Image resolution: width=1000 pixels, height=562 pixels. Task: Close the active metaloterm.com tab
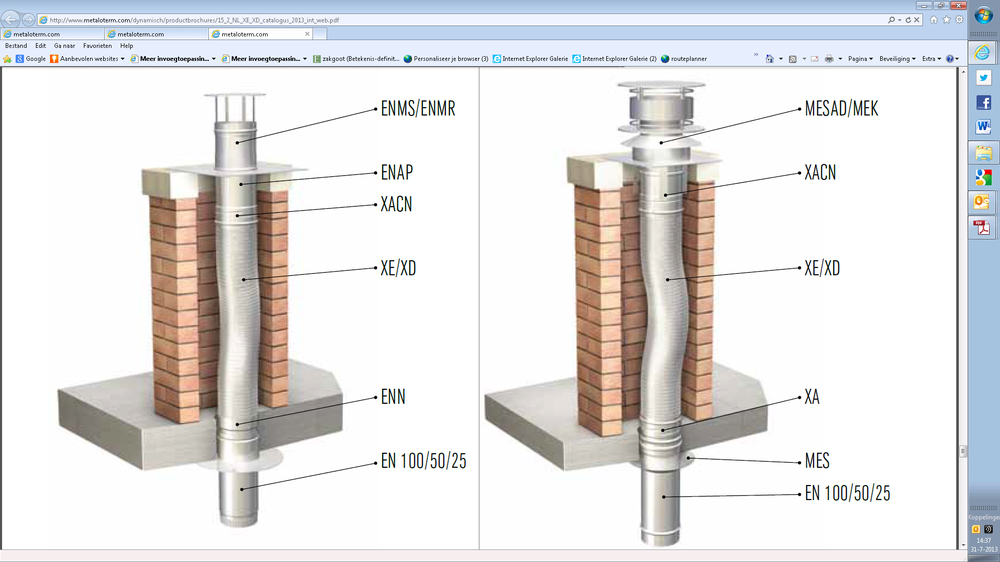point(307,34)
